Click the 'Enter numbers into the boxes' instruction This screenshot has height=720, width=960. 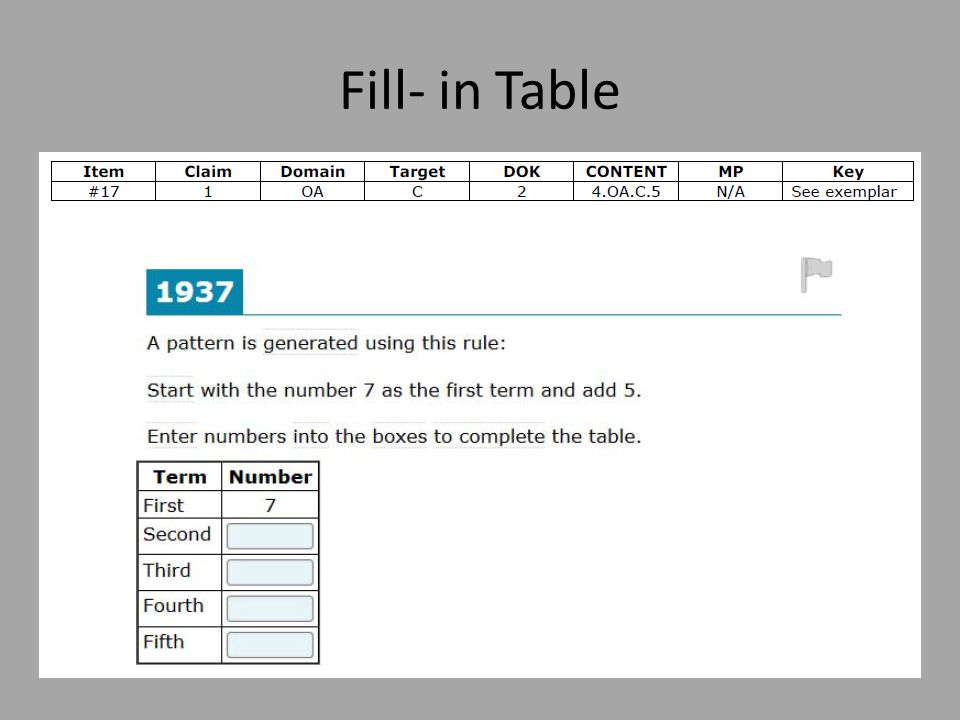394,437
